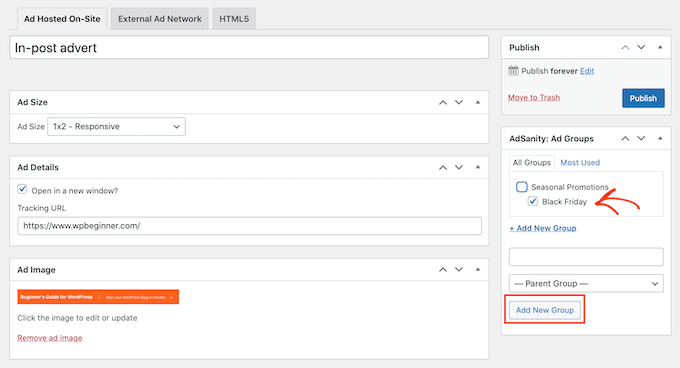
Task: Move the AdSanity Ad Groups panel up
Action: [625, 139]
